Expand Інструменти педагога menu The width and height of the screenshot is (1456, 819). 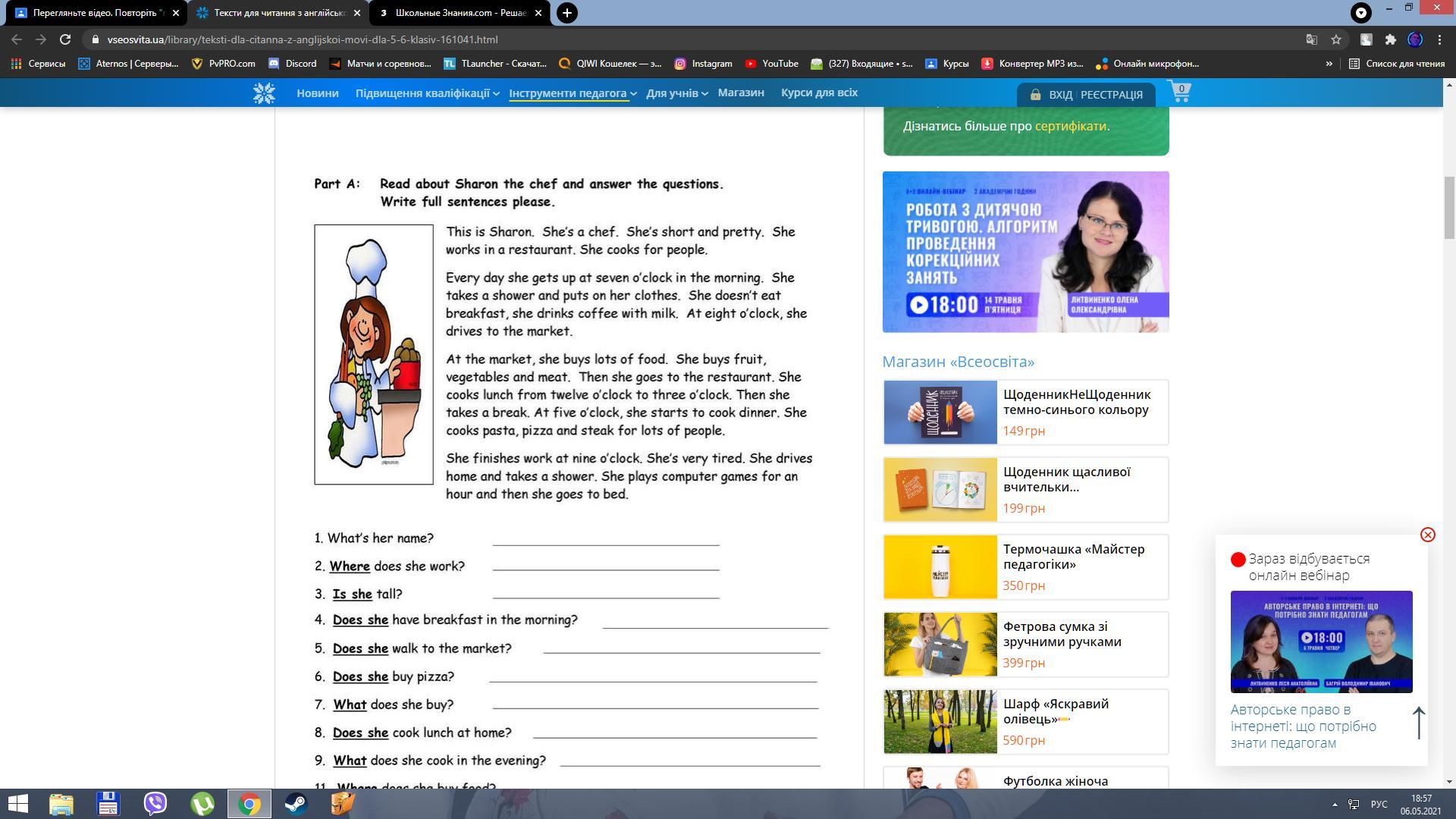(573, 93)
